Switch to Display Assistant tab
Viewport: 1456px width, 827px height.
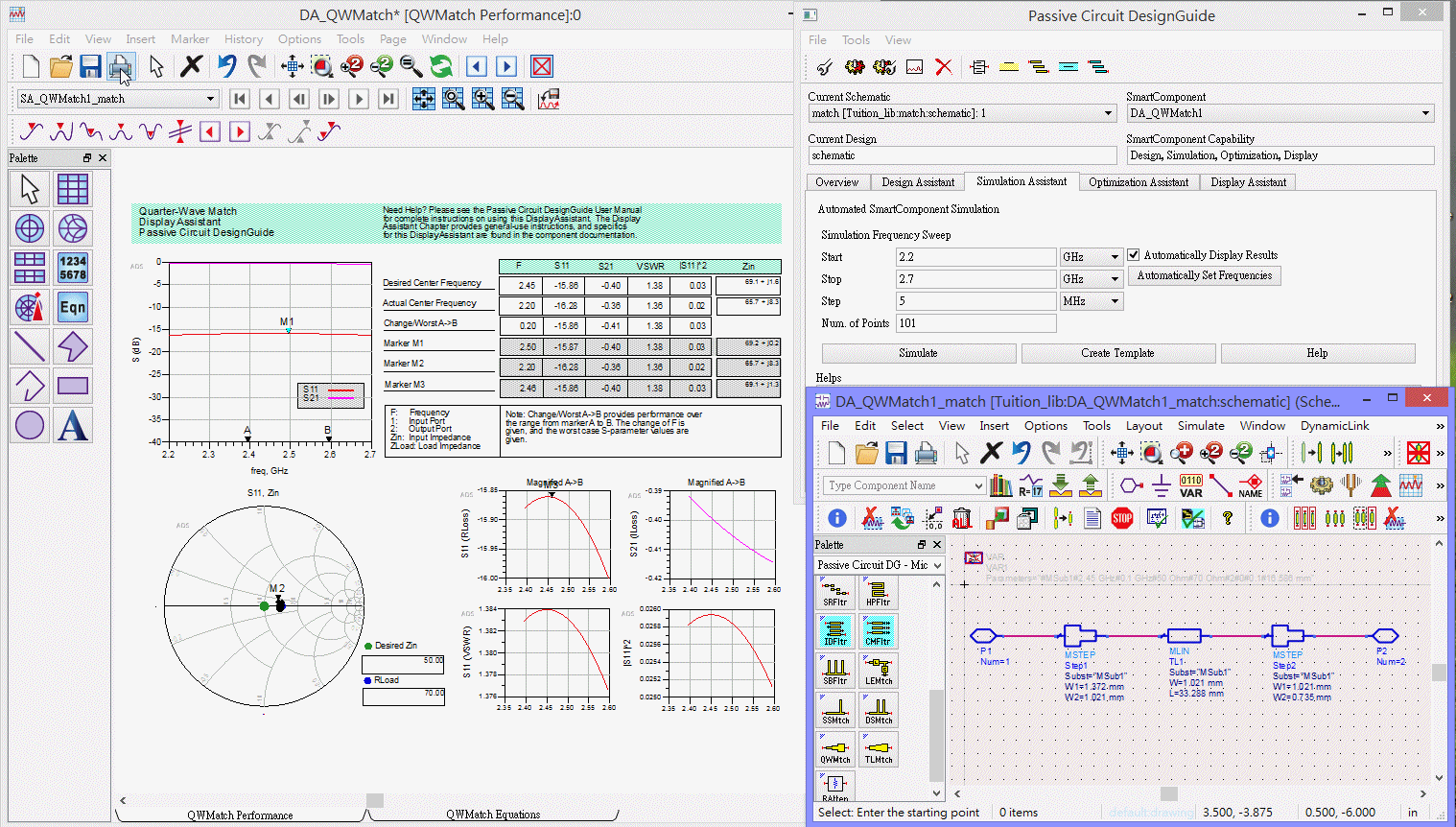click(x=1248, y=182)
